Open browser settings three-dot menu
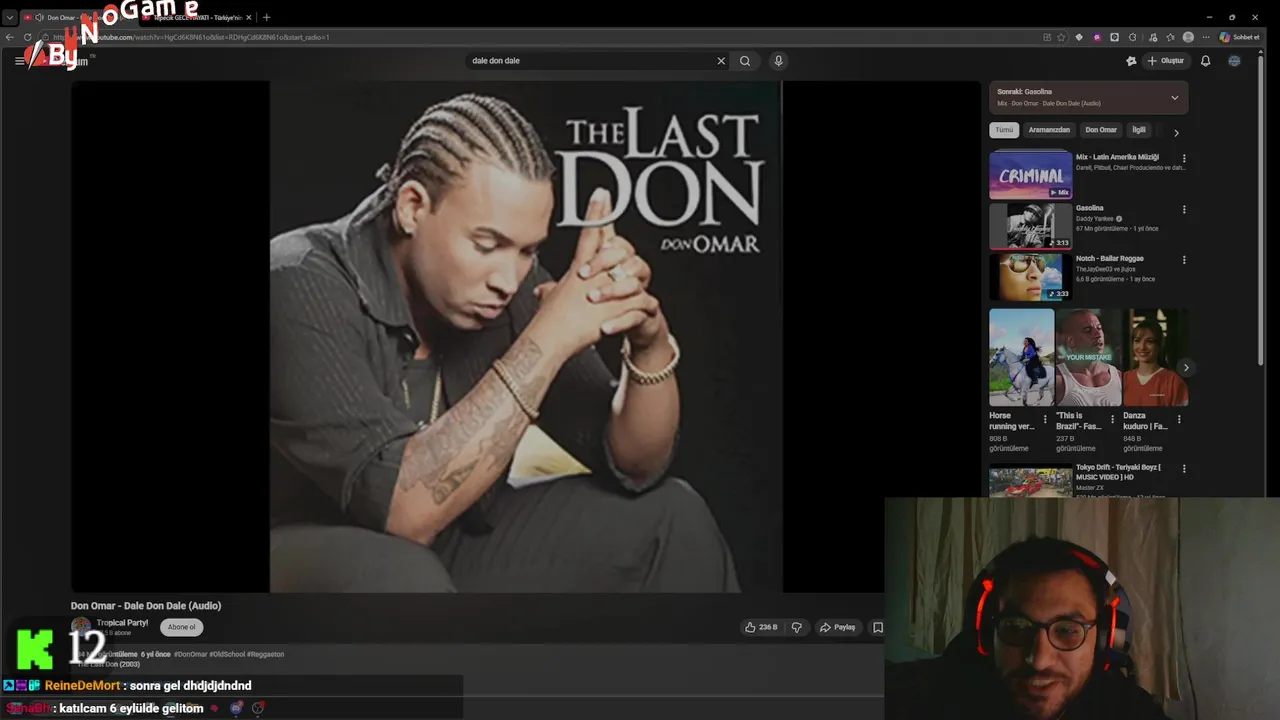 (1206, 37)
